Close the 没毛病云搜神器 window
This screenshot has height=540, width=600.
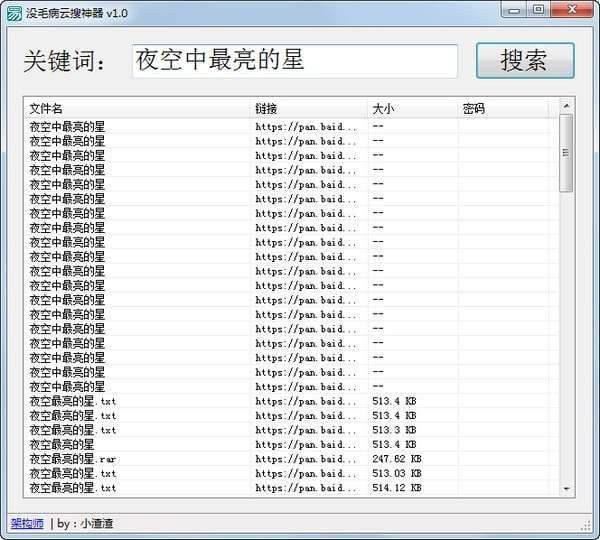[572, 10]
